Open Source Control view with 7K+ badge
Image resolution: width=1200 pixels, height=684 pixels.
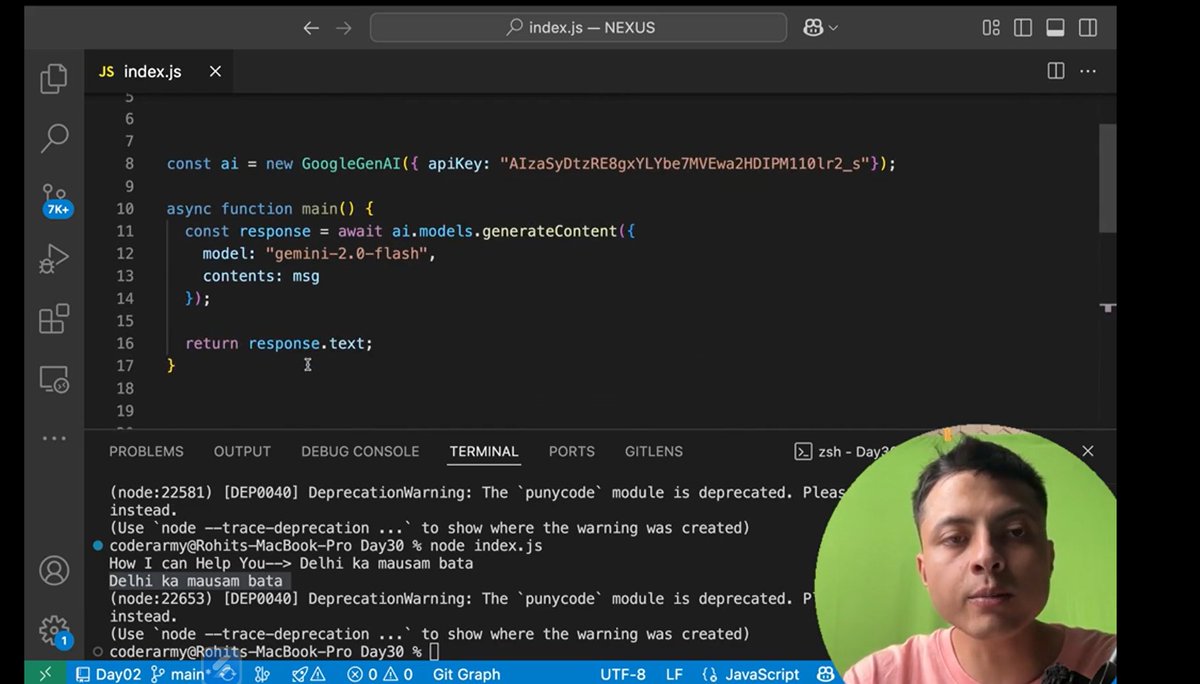pyautogui.click(x=54, y=199)
